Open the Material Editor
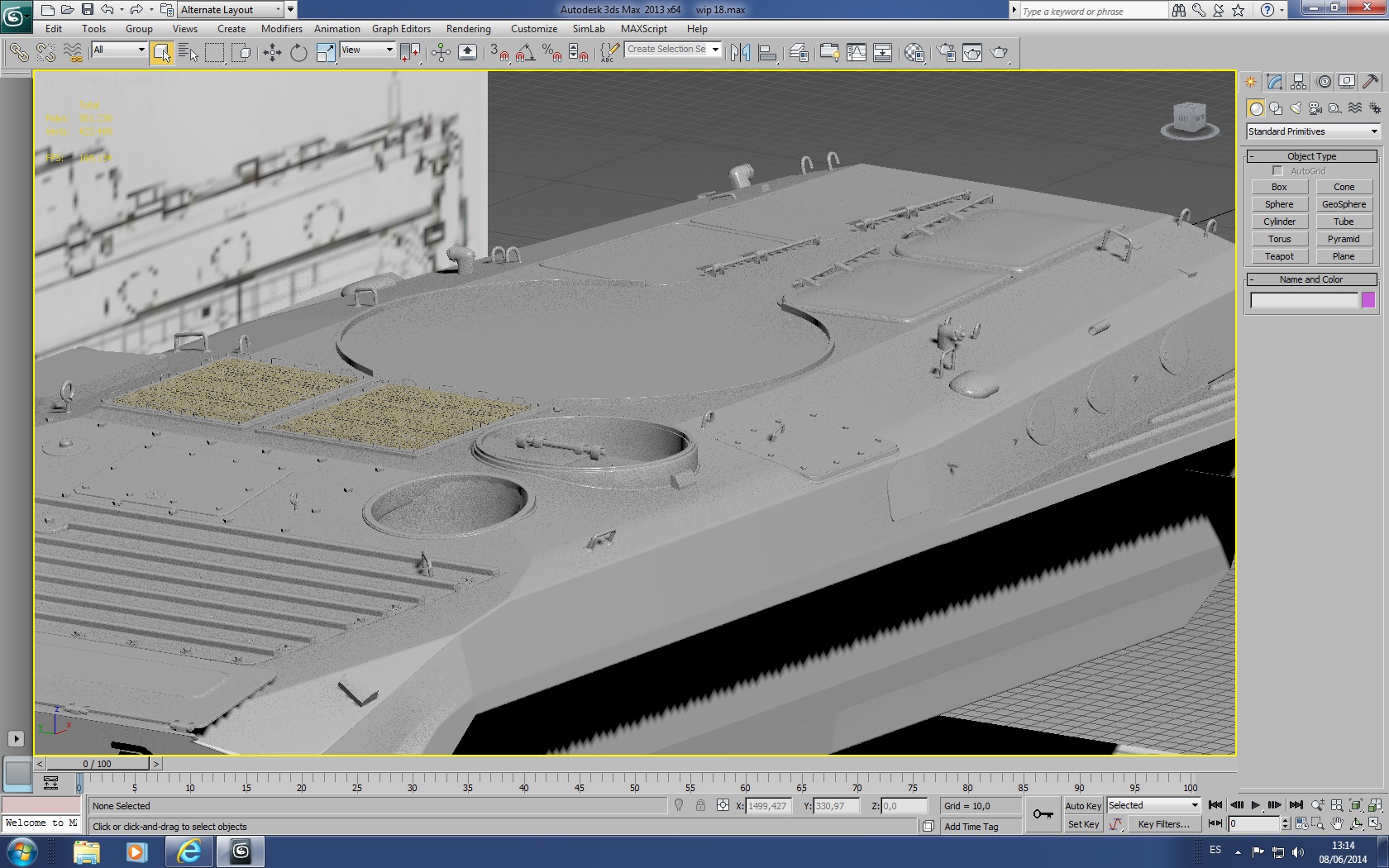 (x=914, y=53)
